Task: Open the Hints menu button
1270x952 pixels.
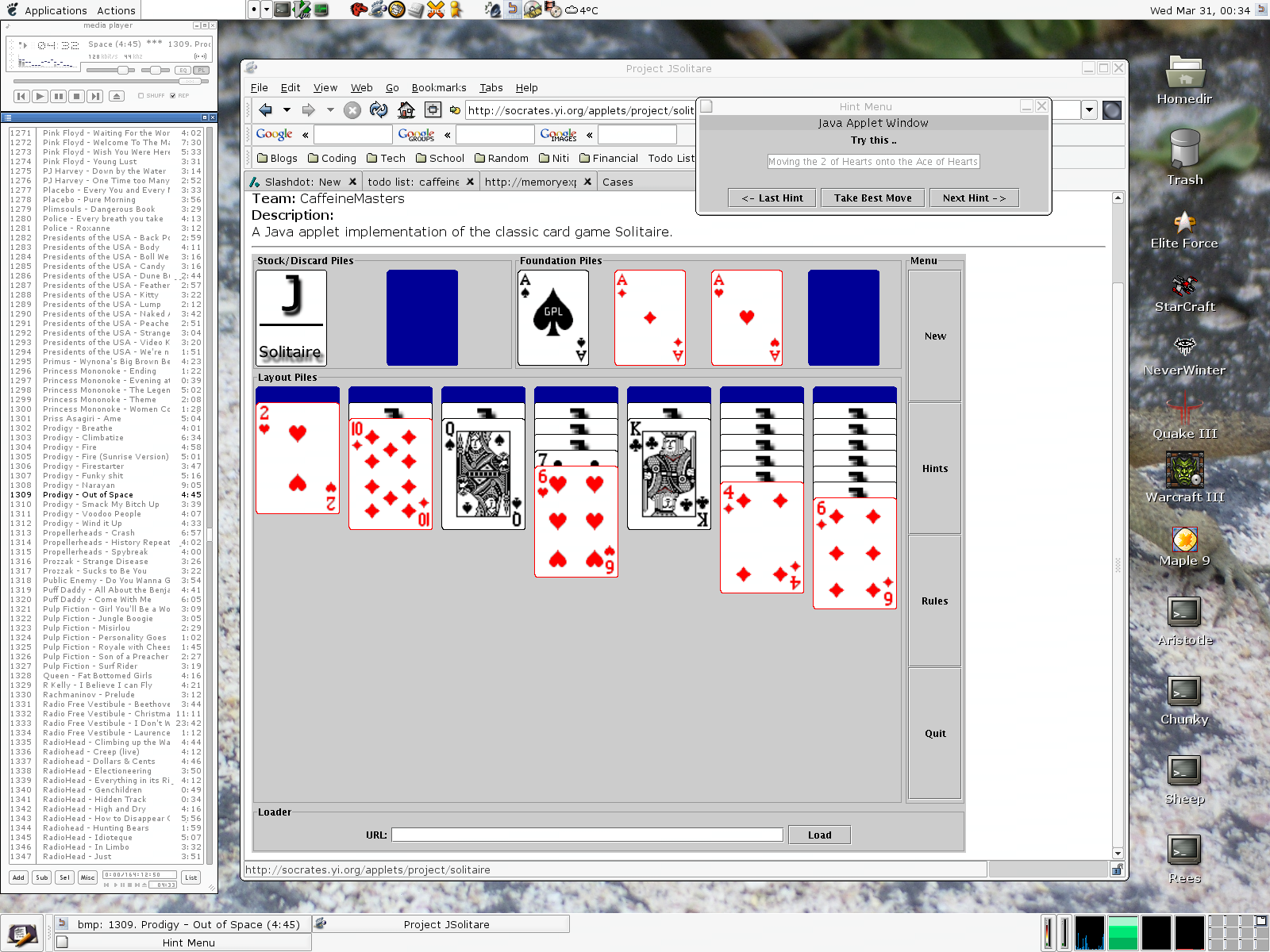Action: tap(935, 469)
